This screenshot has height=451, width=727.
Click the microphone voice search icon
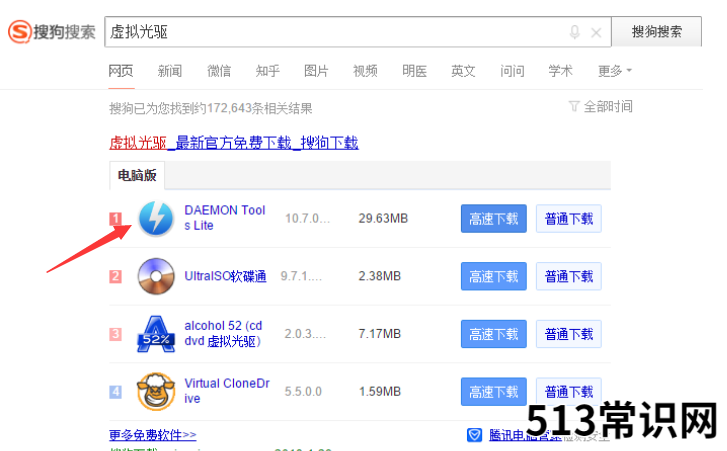(574, 32)
